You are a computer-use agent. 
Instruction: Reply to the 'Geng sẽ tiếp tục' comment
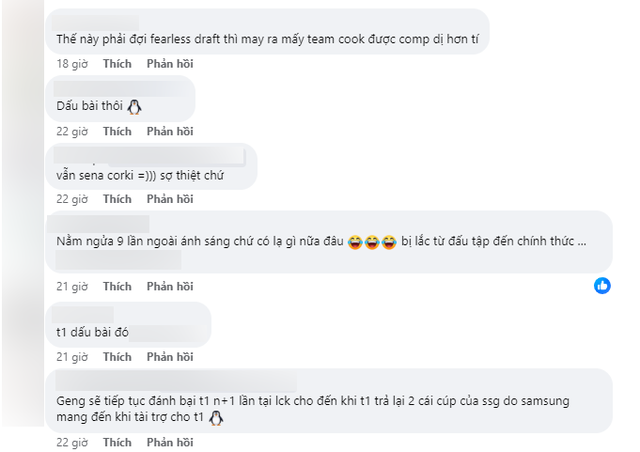point(168,442)
